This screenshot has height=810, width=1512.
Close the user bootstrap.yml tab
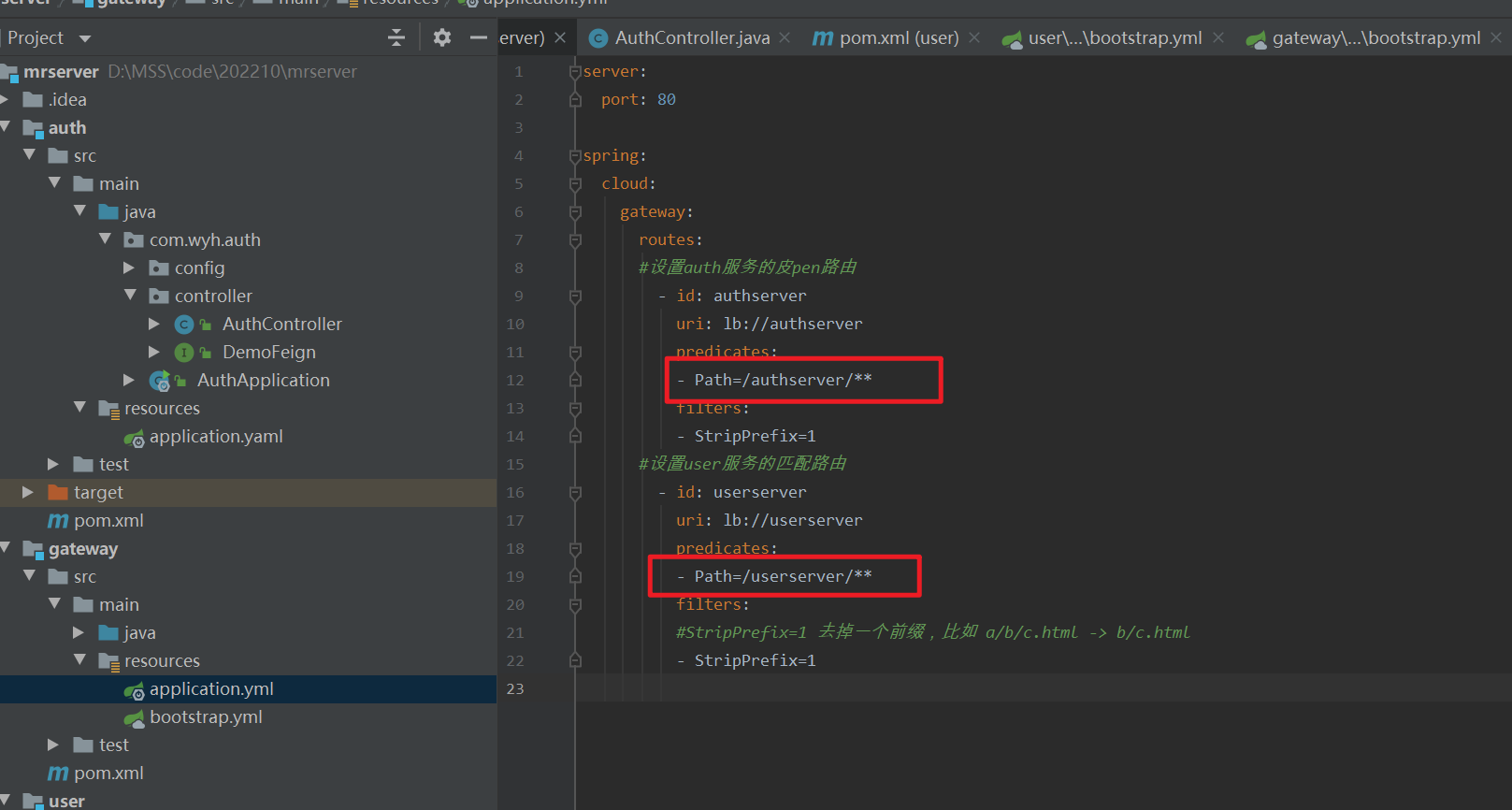point(1218,37)
